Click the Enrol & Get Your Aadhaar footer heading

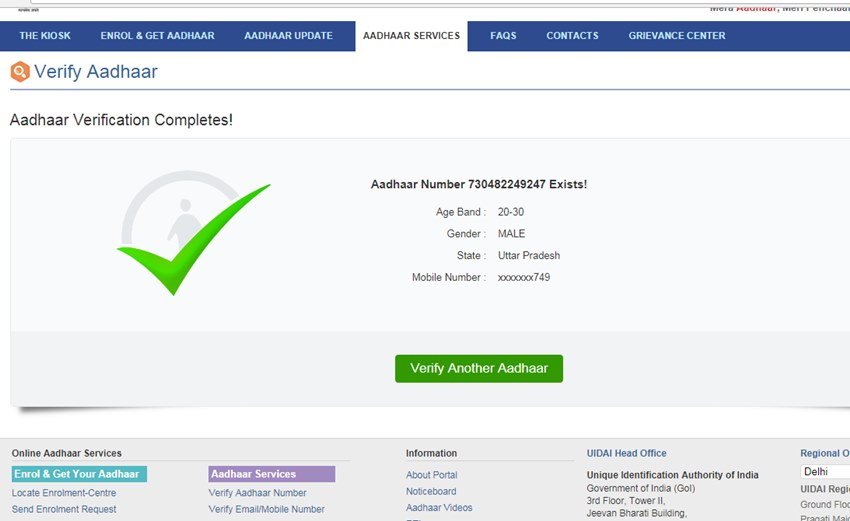tap(78, 474)
